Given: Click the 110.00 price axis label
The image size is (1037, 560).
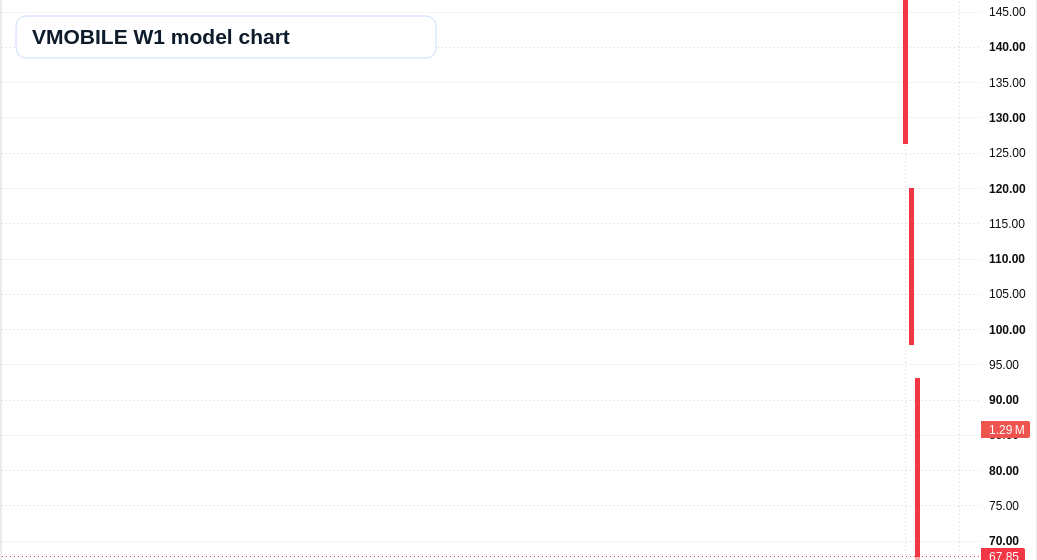Looking at the screenshot, I should [x=1007, y=259].
